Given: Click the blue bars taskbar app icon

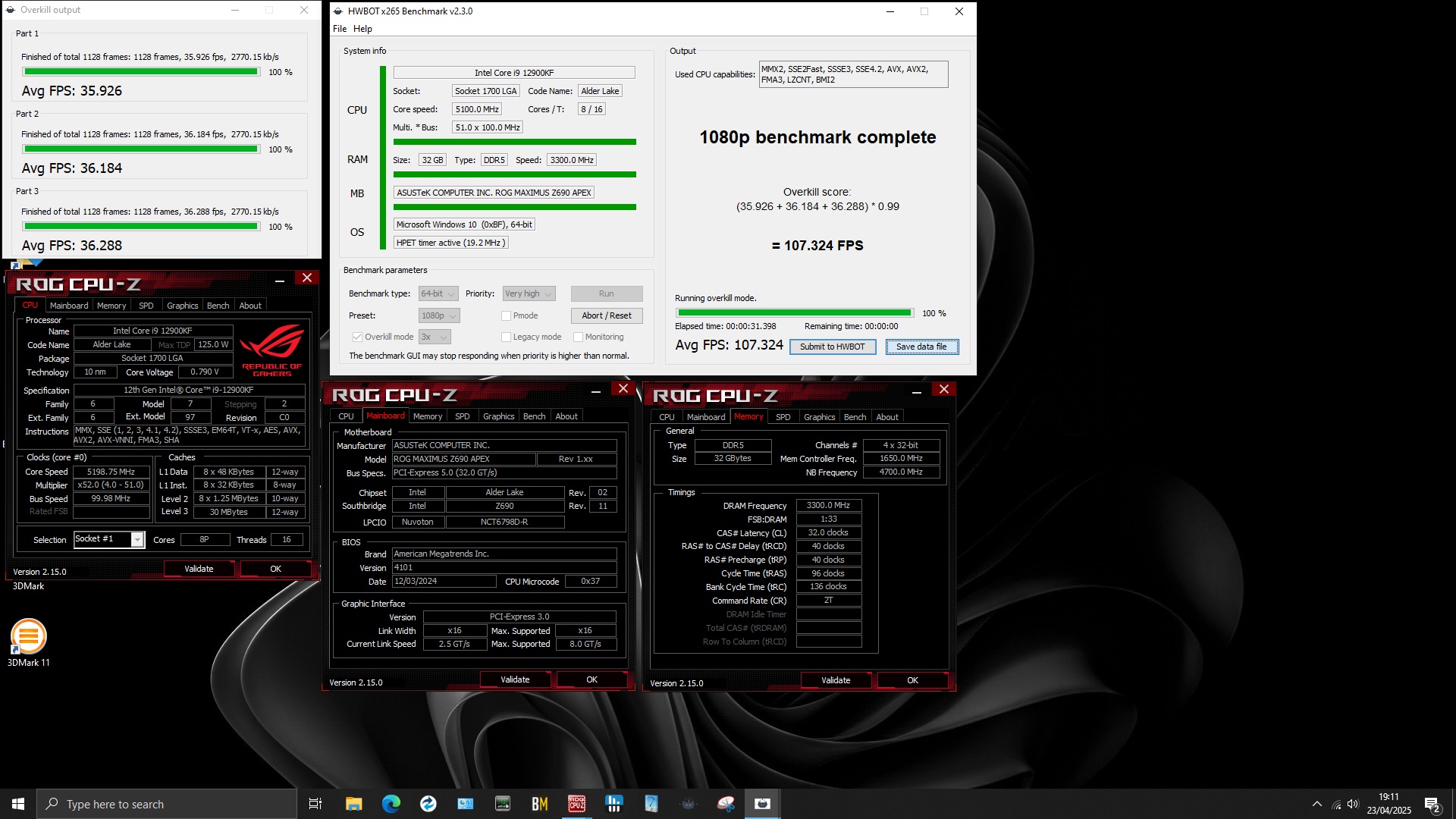Looking at the screenshot, I should pos(614,804).
